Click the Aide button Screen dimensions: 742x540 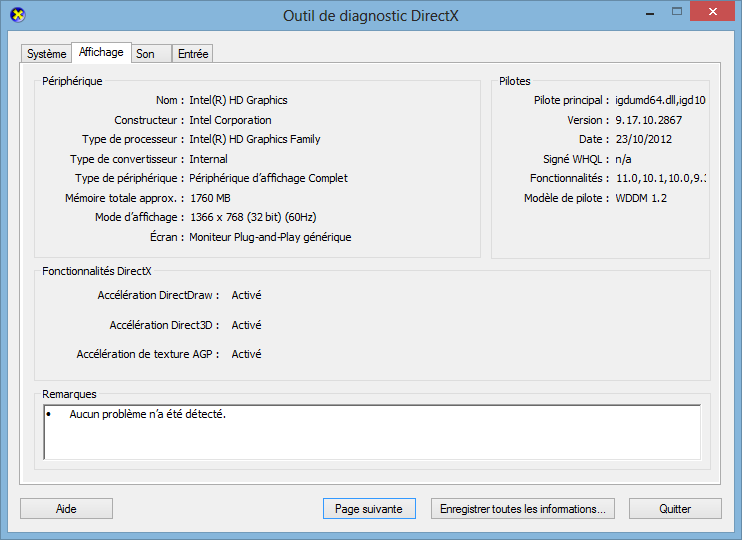[66, 509]
